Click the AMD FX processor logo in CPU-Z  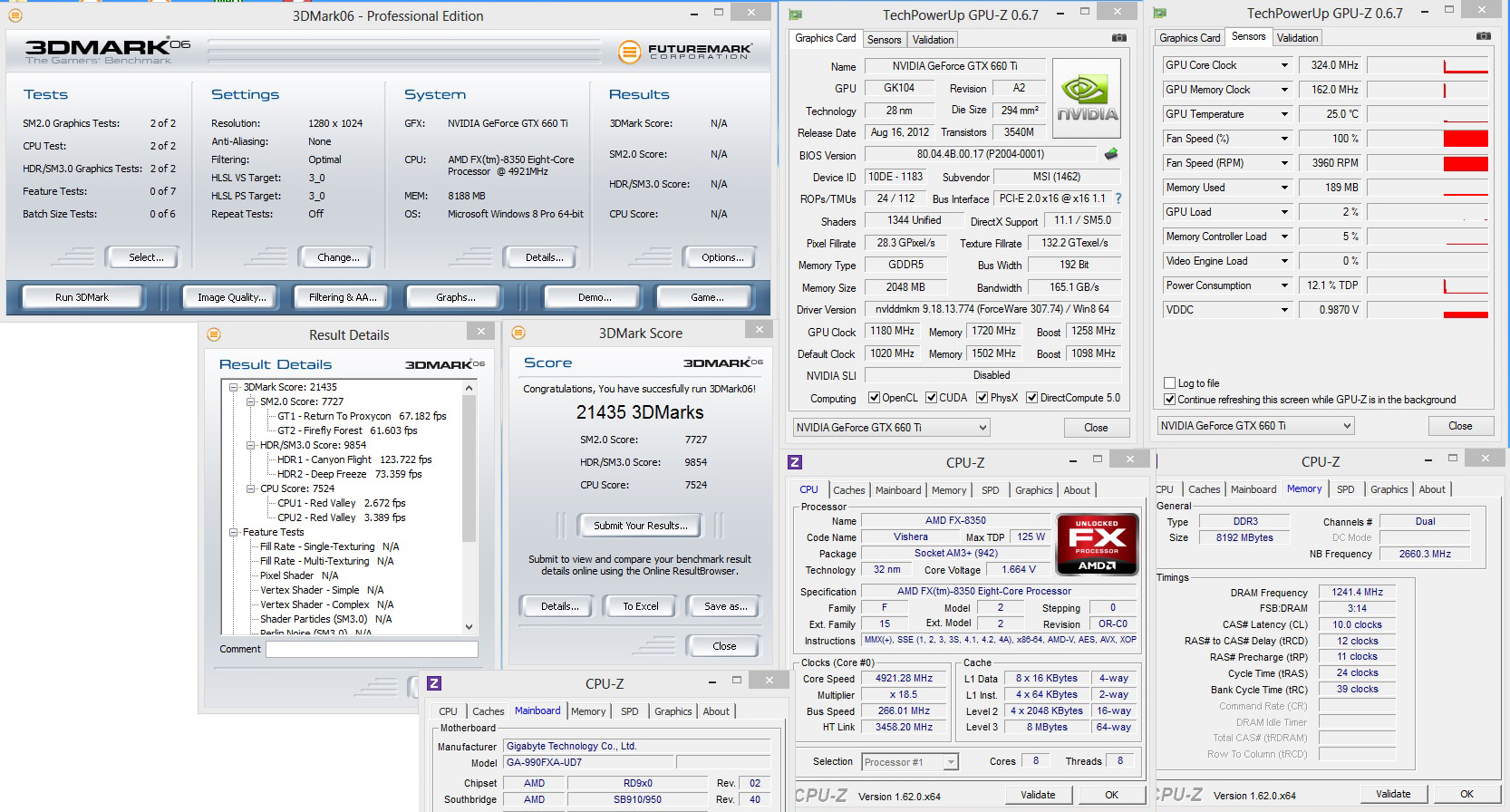coord(1097,544)
